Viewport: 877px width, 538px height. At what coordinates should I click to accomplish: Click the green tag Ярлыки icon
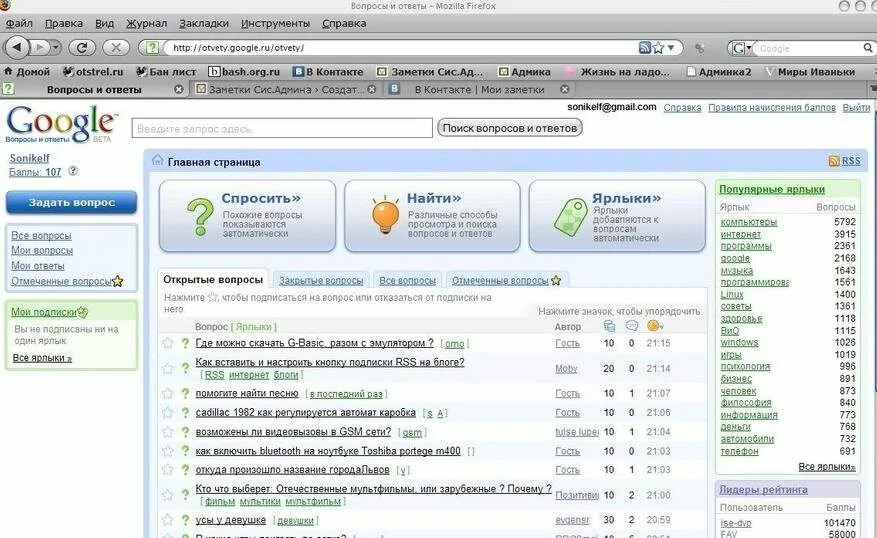click(570, 217)
